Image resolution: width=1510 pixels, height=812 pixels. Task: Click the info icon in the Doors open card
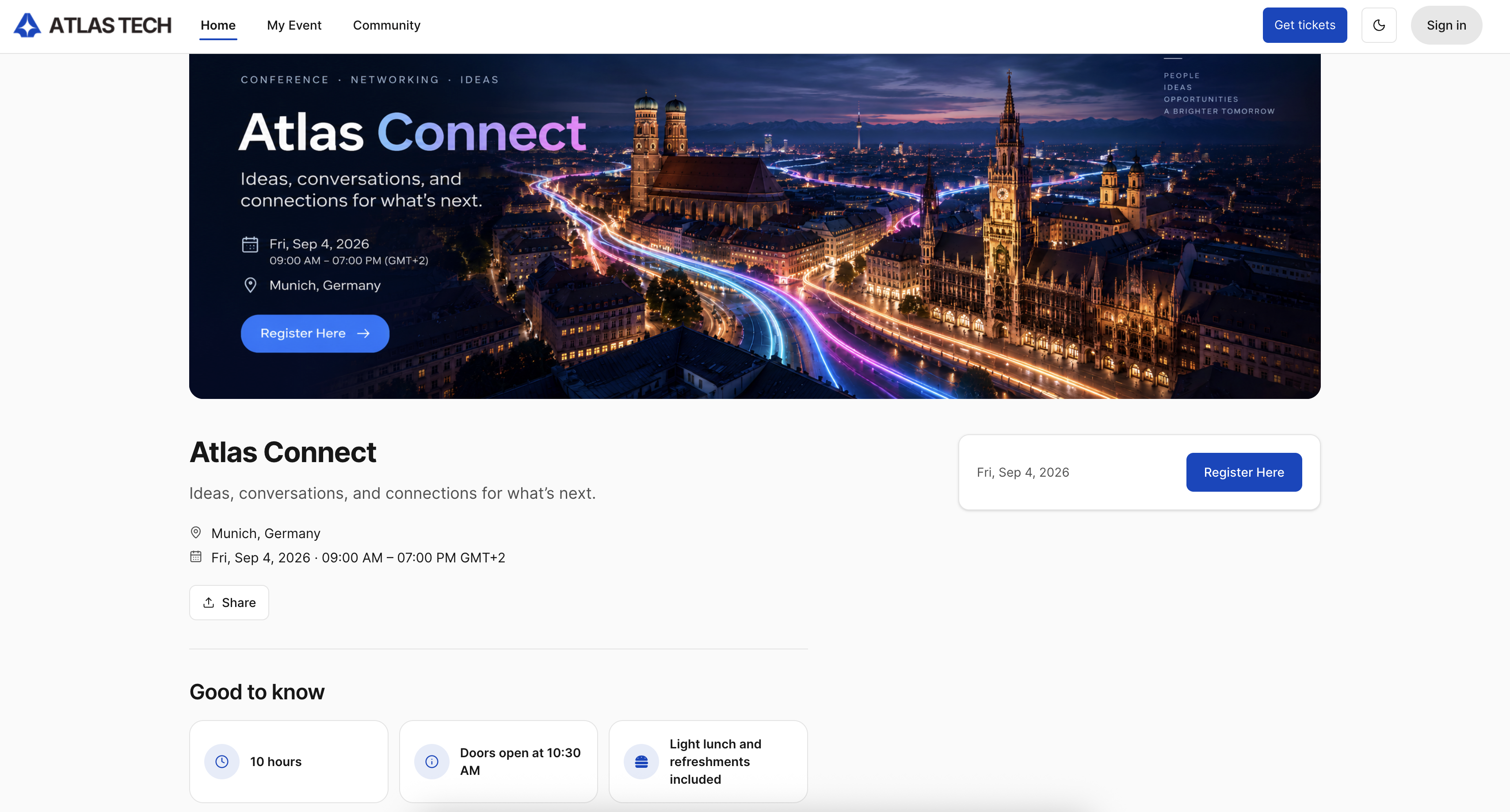(x=431, y=761)
